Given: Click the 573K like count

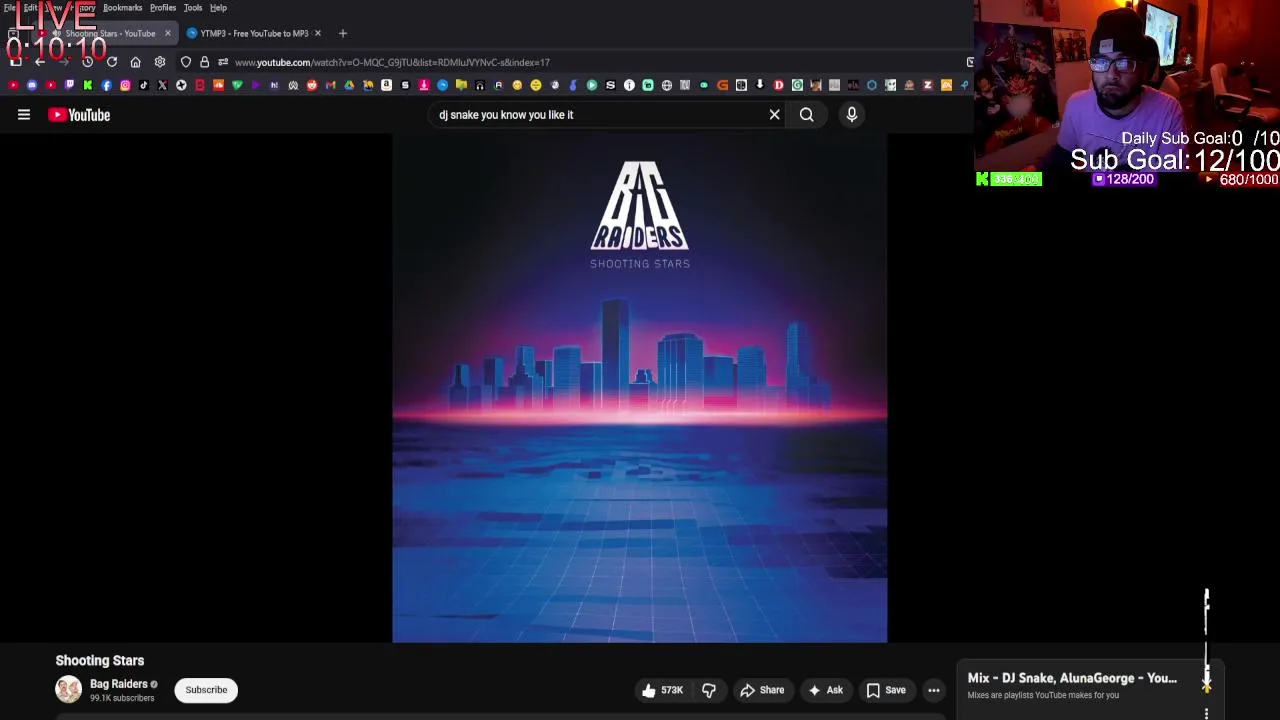Looking at the screenshot, I should coord(672,690).
